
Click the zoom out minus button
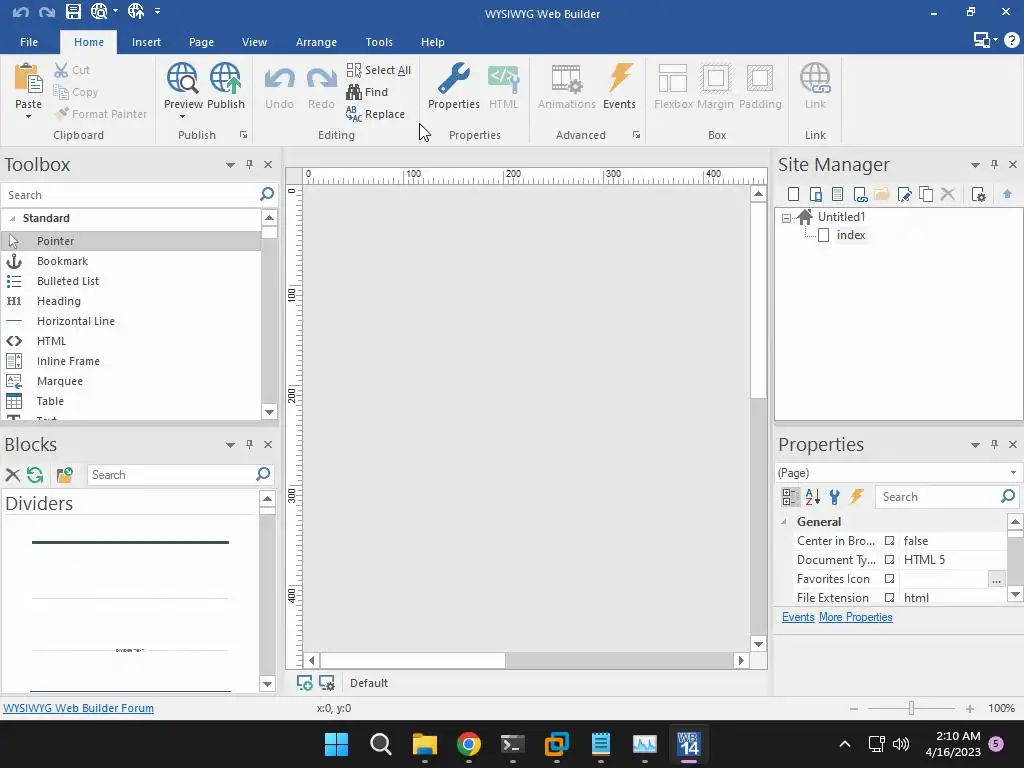click(854, 709)
